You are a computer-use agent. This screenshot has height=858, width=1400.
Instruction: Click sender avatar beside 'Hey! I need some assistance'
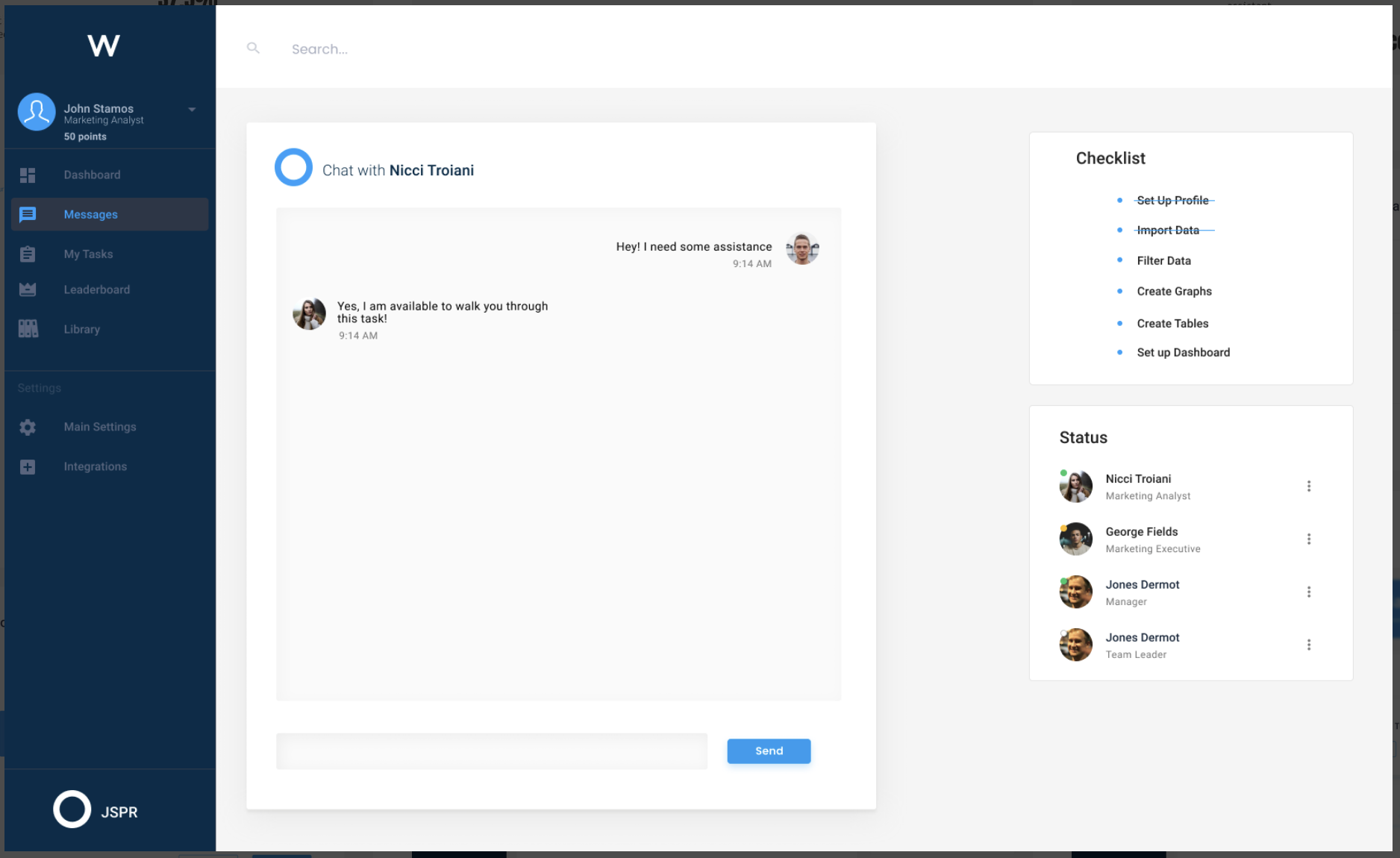tap(802, 249)
